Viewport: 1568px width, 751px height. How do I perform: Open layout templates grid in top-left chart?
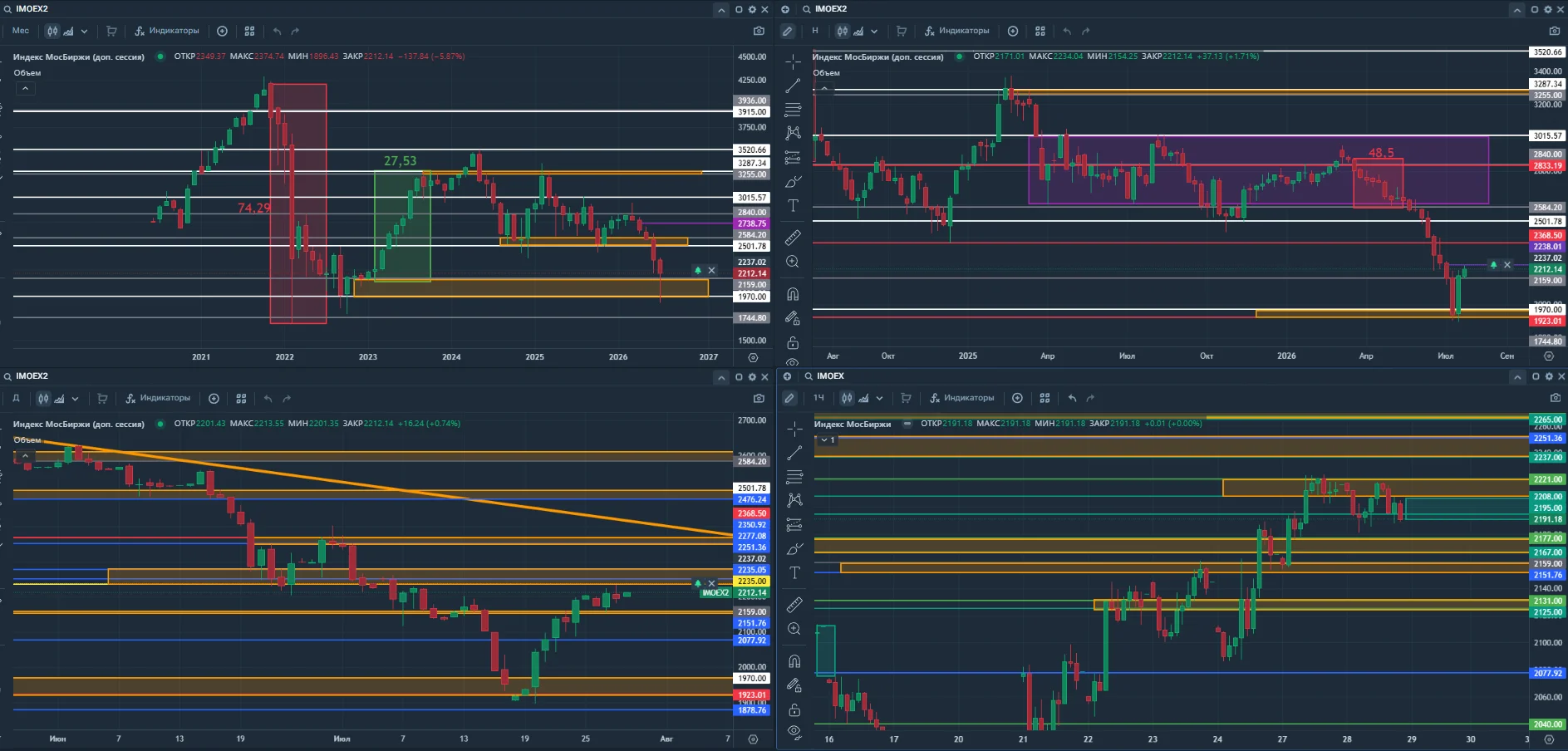click(249, 31)
